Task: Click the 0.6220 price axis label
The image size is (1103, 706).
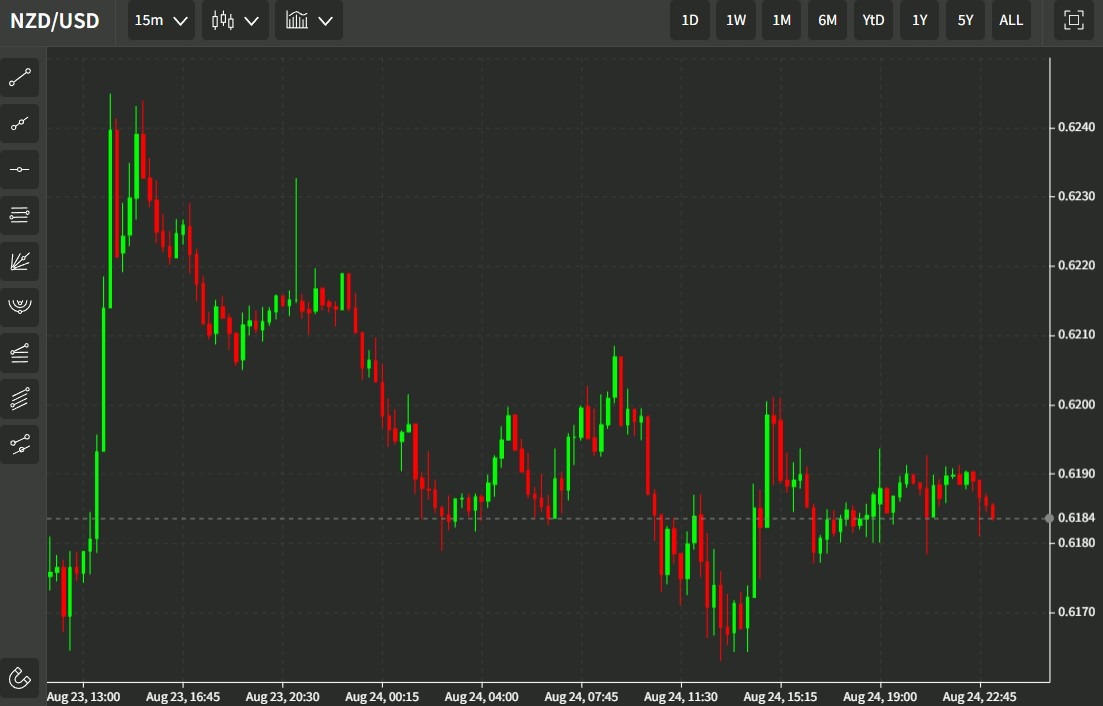Action: click(1076, 265)
